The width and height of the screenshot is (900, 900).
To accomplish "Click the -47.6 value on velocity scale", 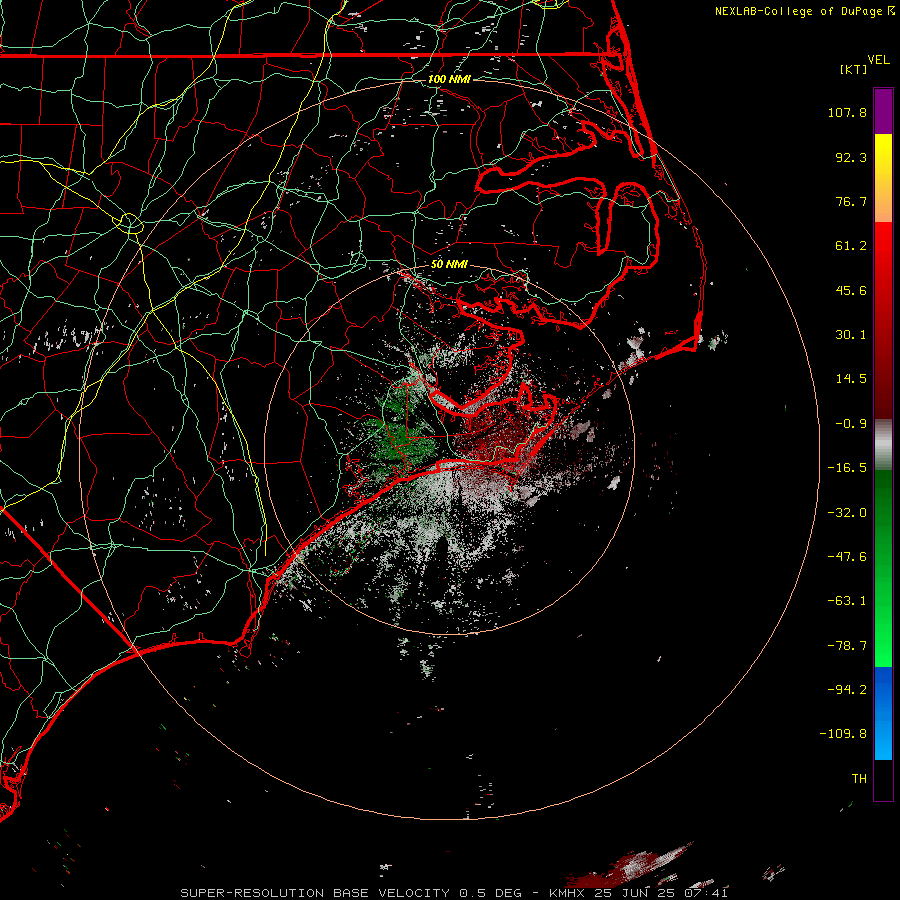I will (847, 557).
